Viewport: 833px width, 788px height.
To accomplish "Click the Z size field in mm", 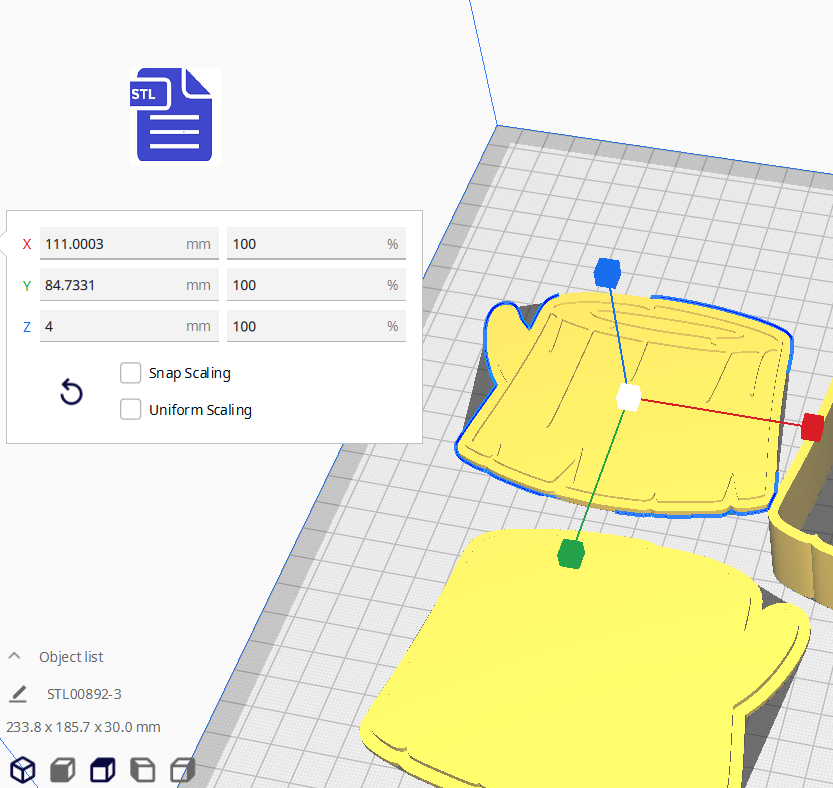I will click(x=110, y=326).
